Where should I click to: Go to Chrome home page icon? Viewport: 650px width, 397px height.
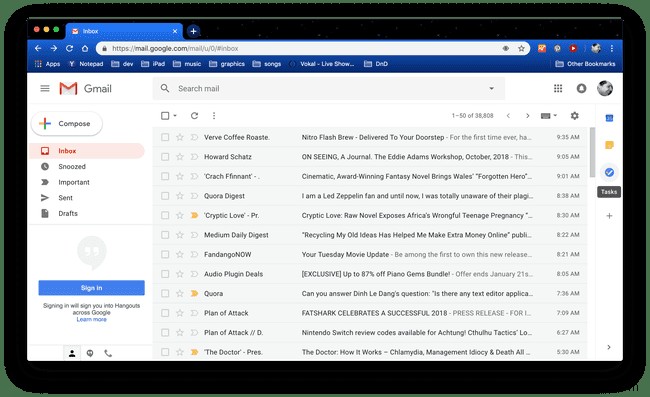click(85, 48)
